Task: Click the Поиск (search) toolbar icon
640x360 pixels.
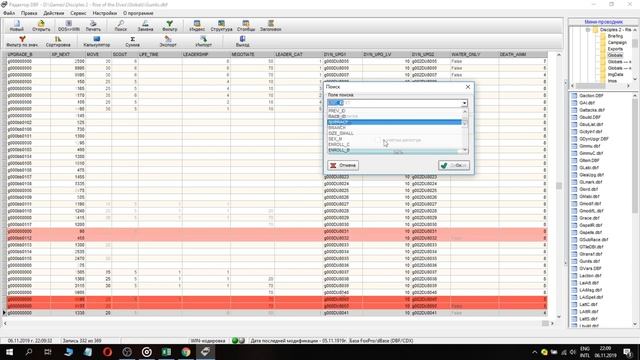Action: [120, 26]
